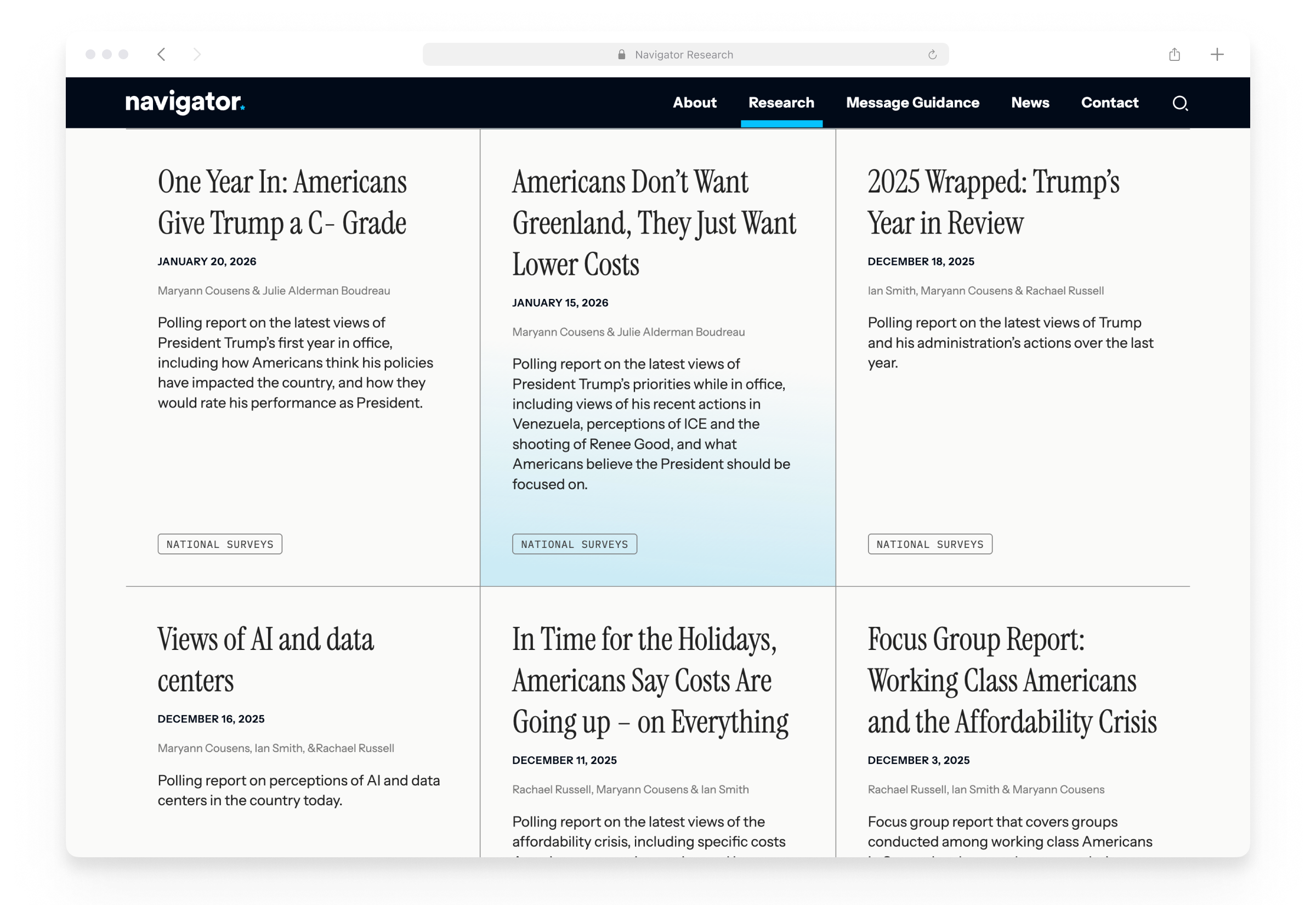Open 'One Year In' C- Grade article
Viewport: 1316px width, 905px height.
click(282, 202)
